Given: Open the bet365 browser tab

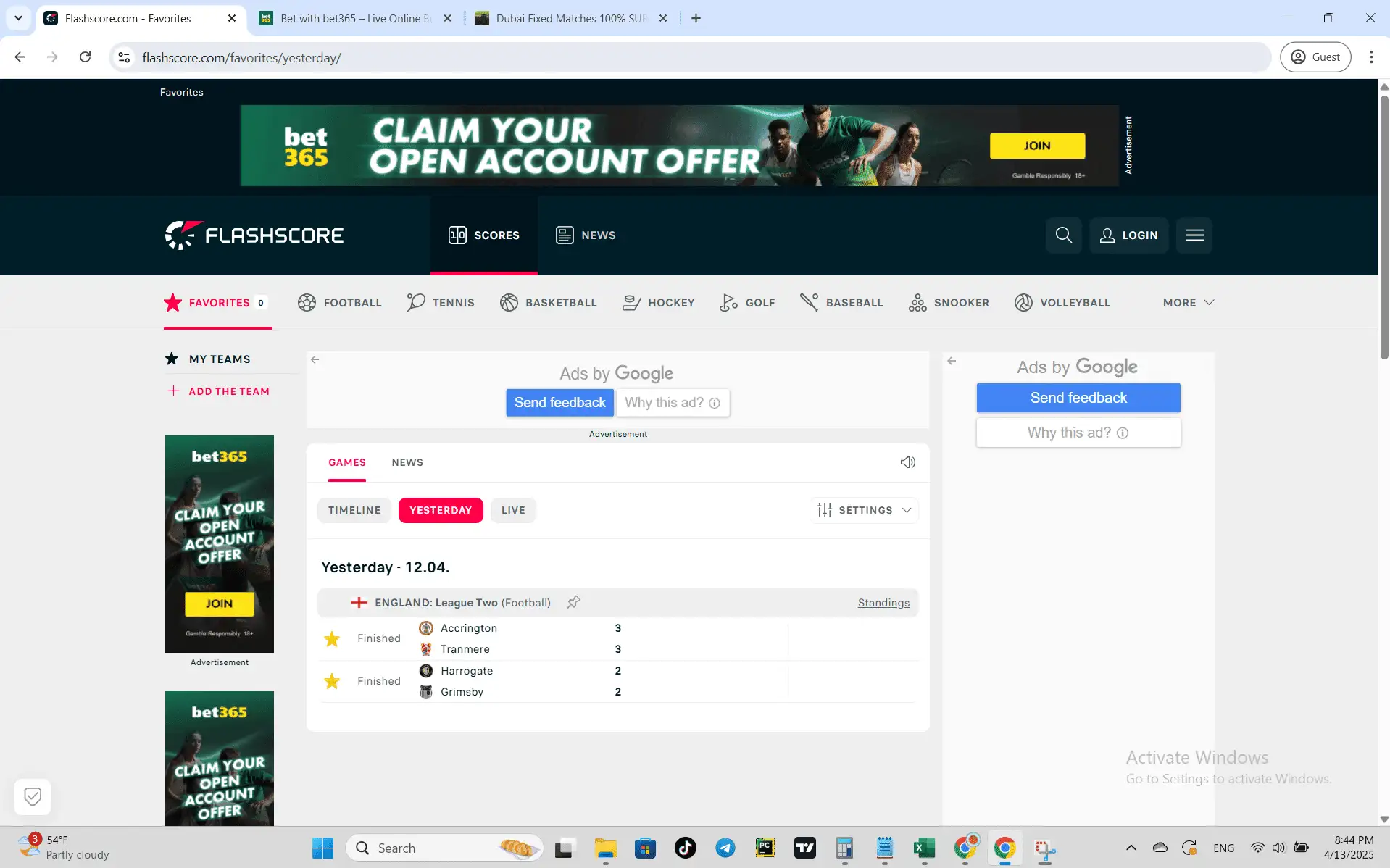Looking at the screenshot, I should coord(355,18).
